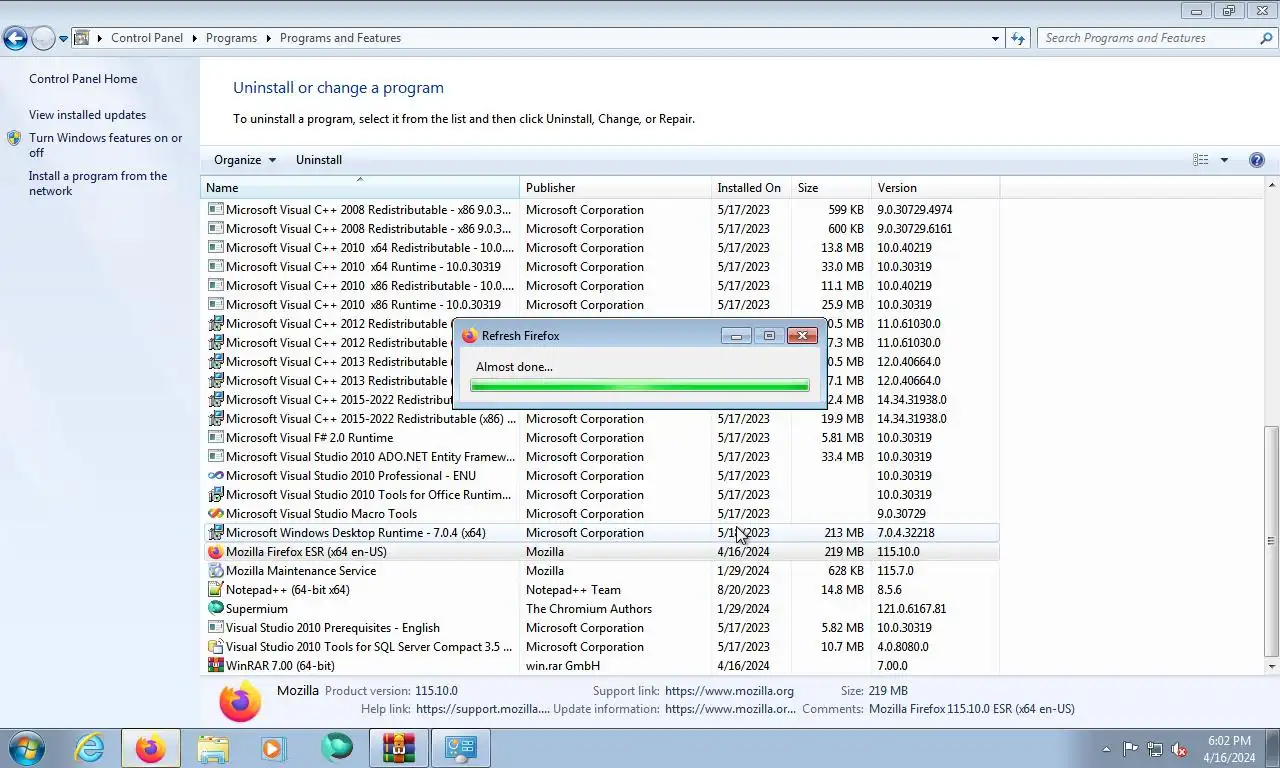Select Visual C++ 2010 x64 Redistributable icon
The width and height of the screenshot is (1280, 768).
(215, 248)
